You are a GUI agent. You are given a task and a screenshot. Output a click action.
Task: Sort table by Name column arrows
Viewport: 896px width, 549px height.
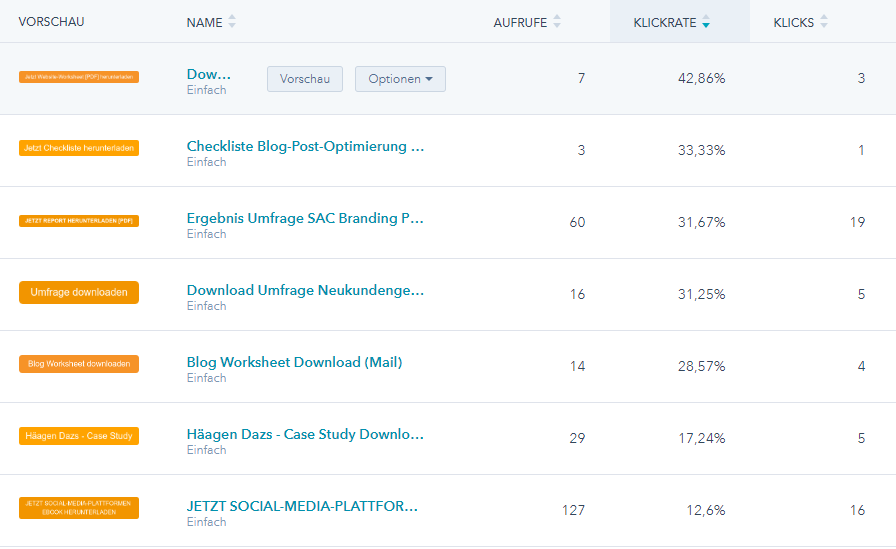click(232, 22)
